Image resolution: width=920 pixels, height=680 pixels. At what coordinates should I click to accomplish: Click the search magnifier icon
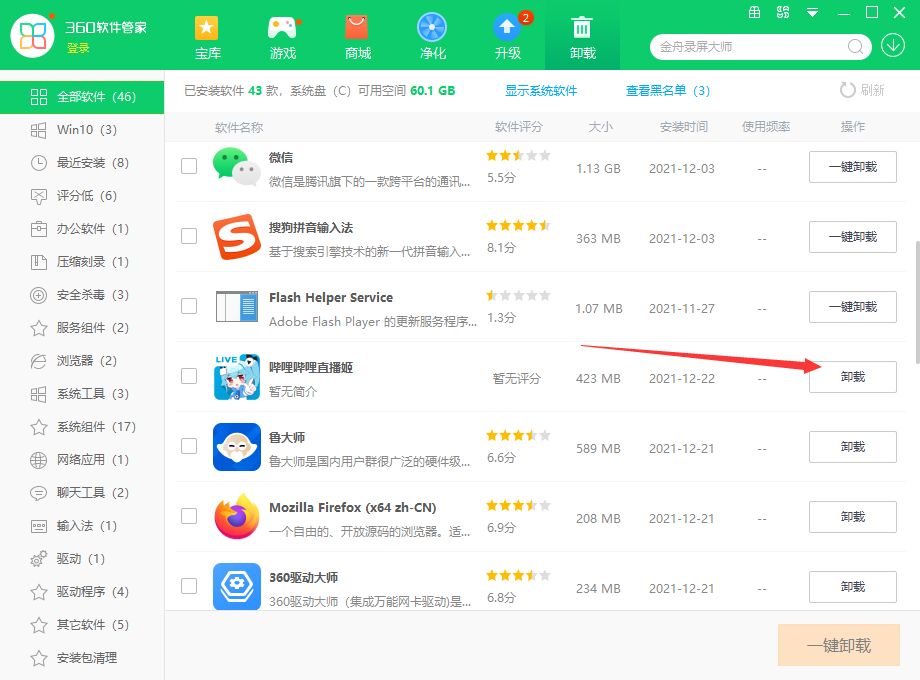[x=855, y=46]
